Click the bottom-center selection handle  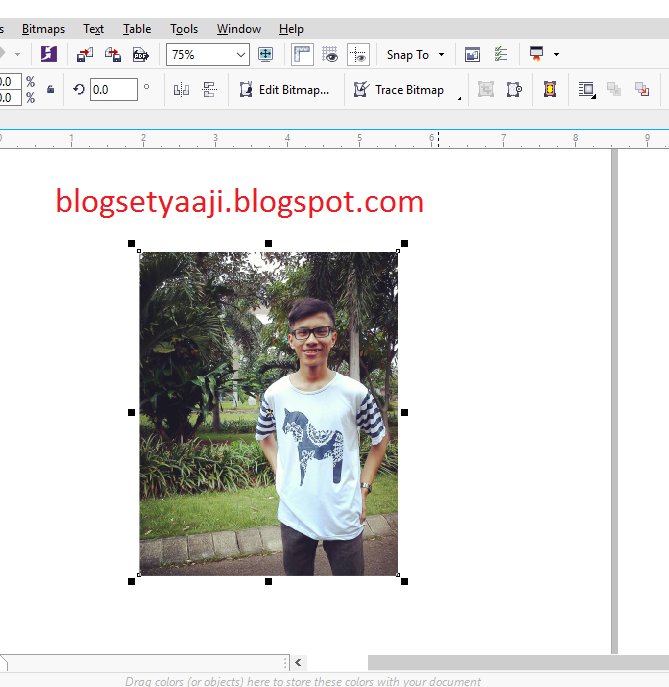(269, 581)
